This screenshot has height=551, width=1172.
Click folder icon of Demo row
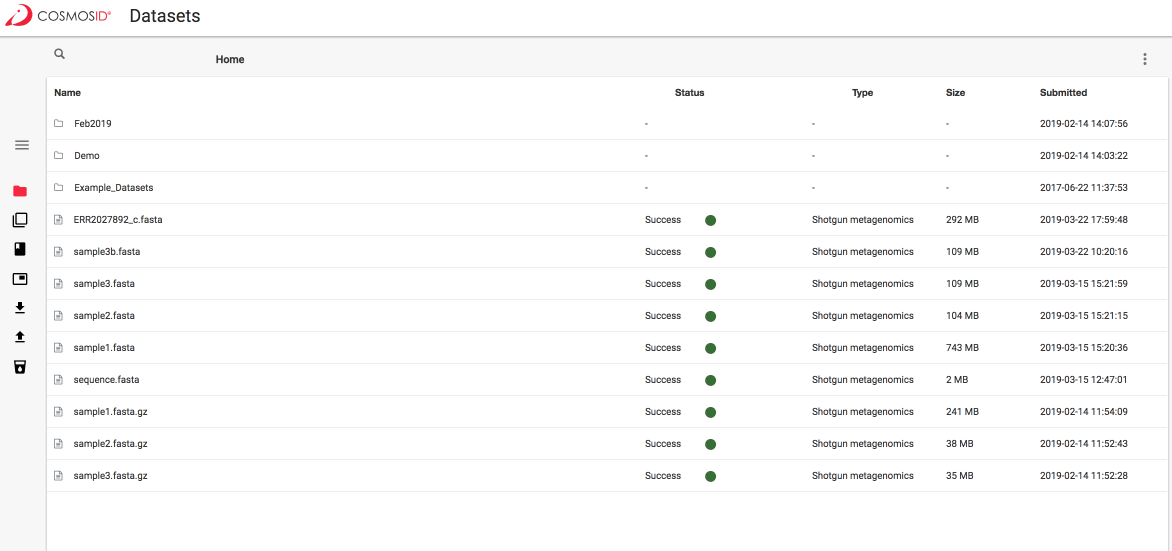58,156
